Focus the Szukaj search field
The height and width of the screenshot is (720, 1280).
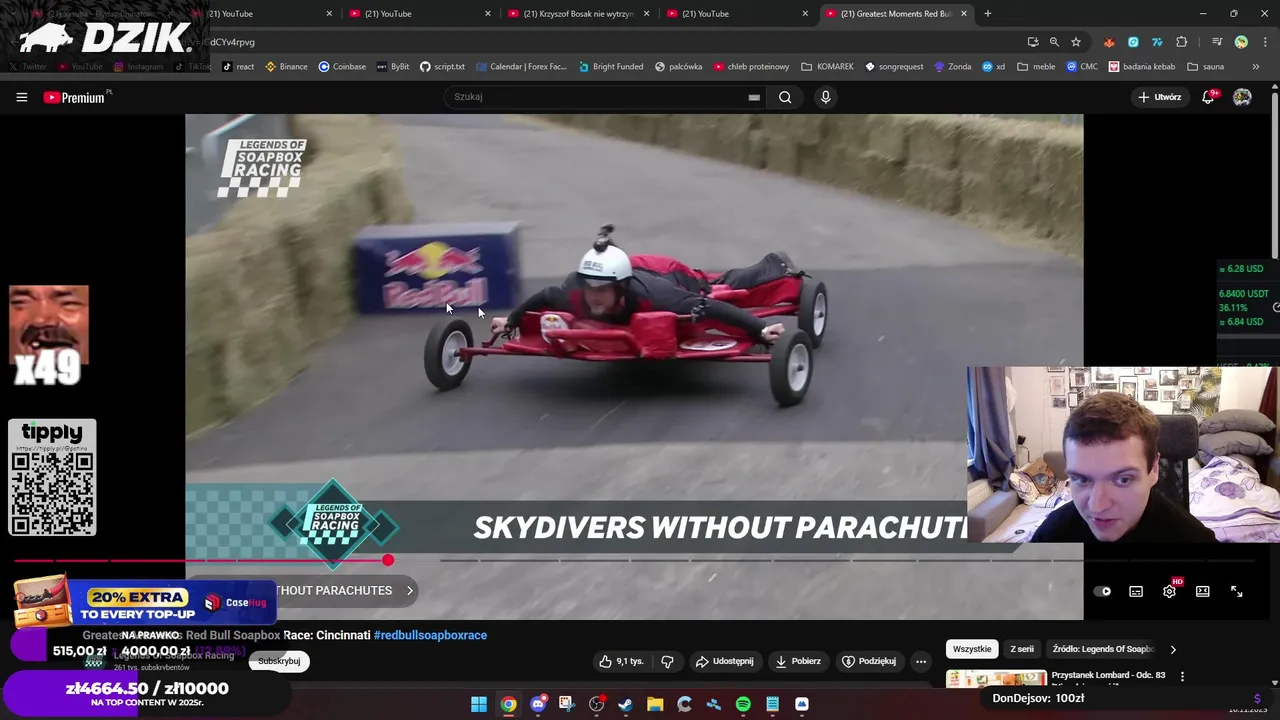pos(607,97)
